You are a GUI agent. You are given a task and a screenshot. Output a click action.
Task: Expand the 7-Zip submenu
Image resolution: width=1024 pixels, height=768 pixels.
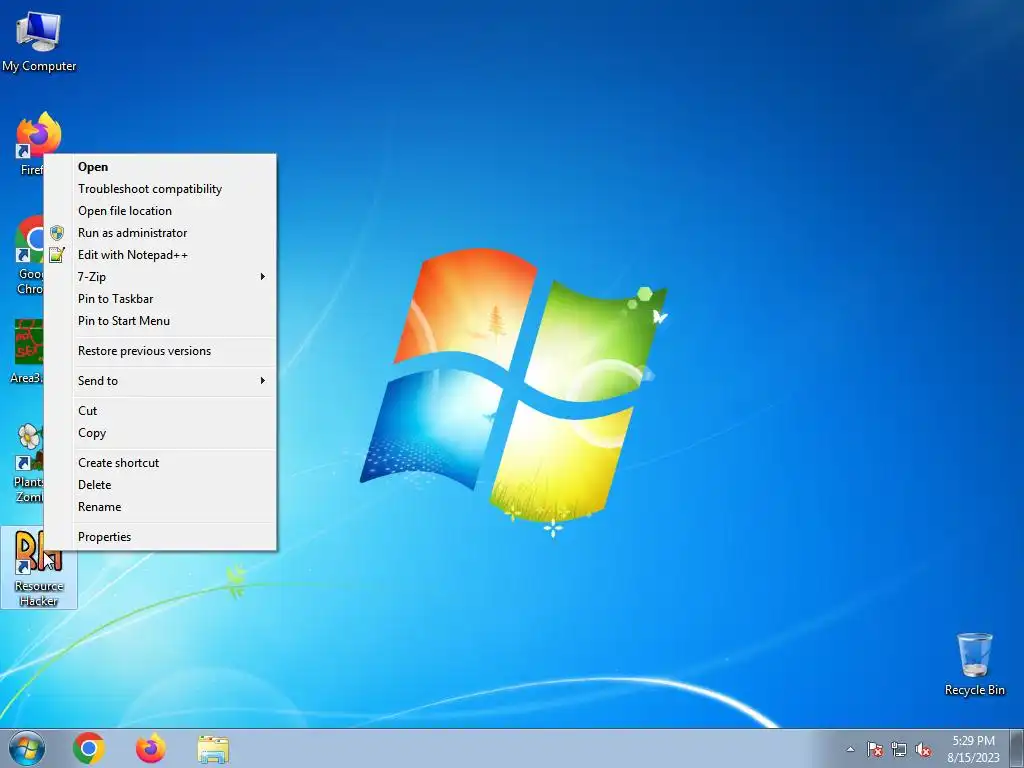point(161,277)
